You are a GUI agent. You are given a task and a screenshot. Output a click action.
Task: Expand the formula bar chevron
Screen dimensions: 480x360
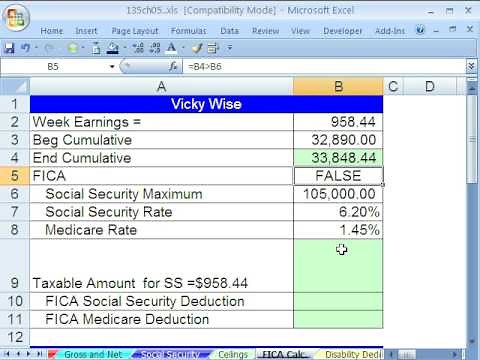click(471, 66)
